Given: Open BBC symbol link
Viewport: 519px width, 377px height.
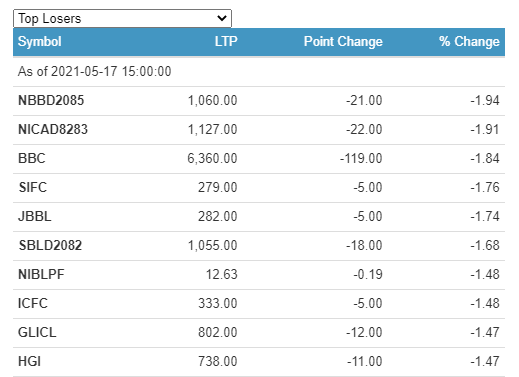Looking at the screenshot, I should click(x=32, y=158).
